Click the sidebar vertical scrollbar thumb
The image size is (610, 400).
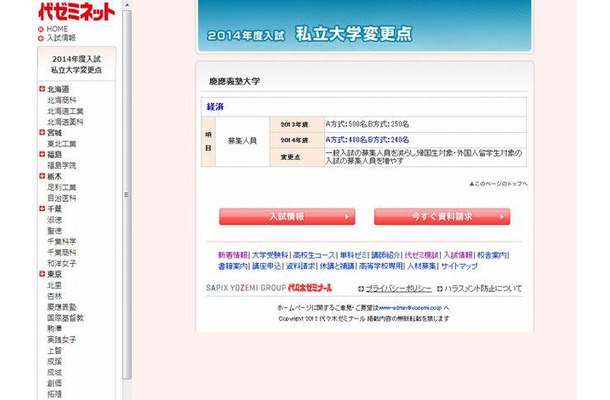[x=127, y=195]
